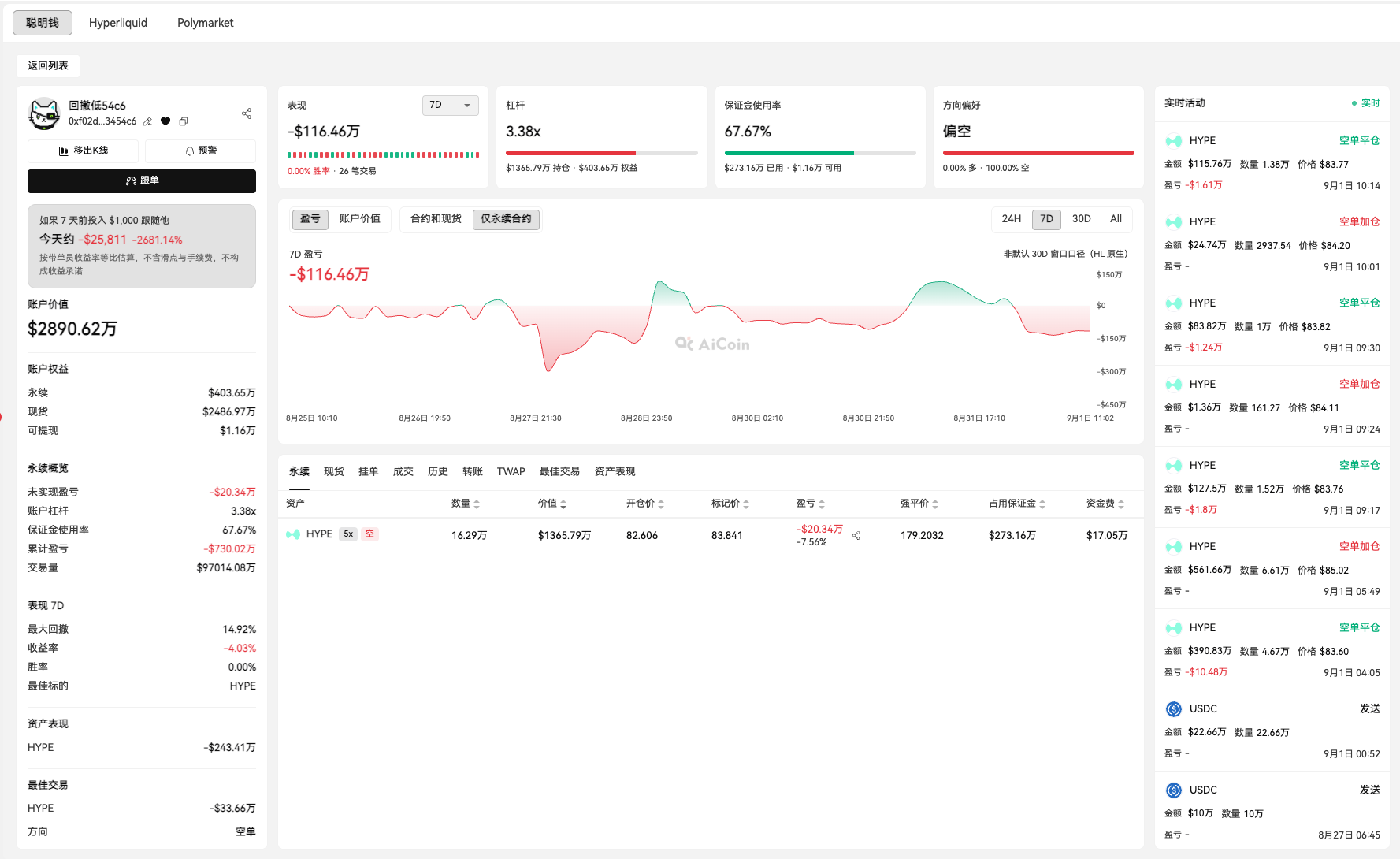Click the HYPE icon in the 09:24 activity
Viewport: 1400px width, 859px height.
[x=1174, y=385]
